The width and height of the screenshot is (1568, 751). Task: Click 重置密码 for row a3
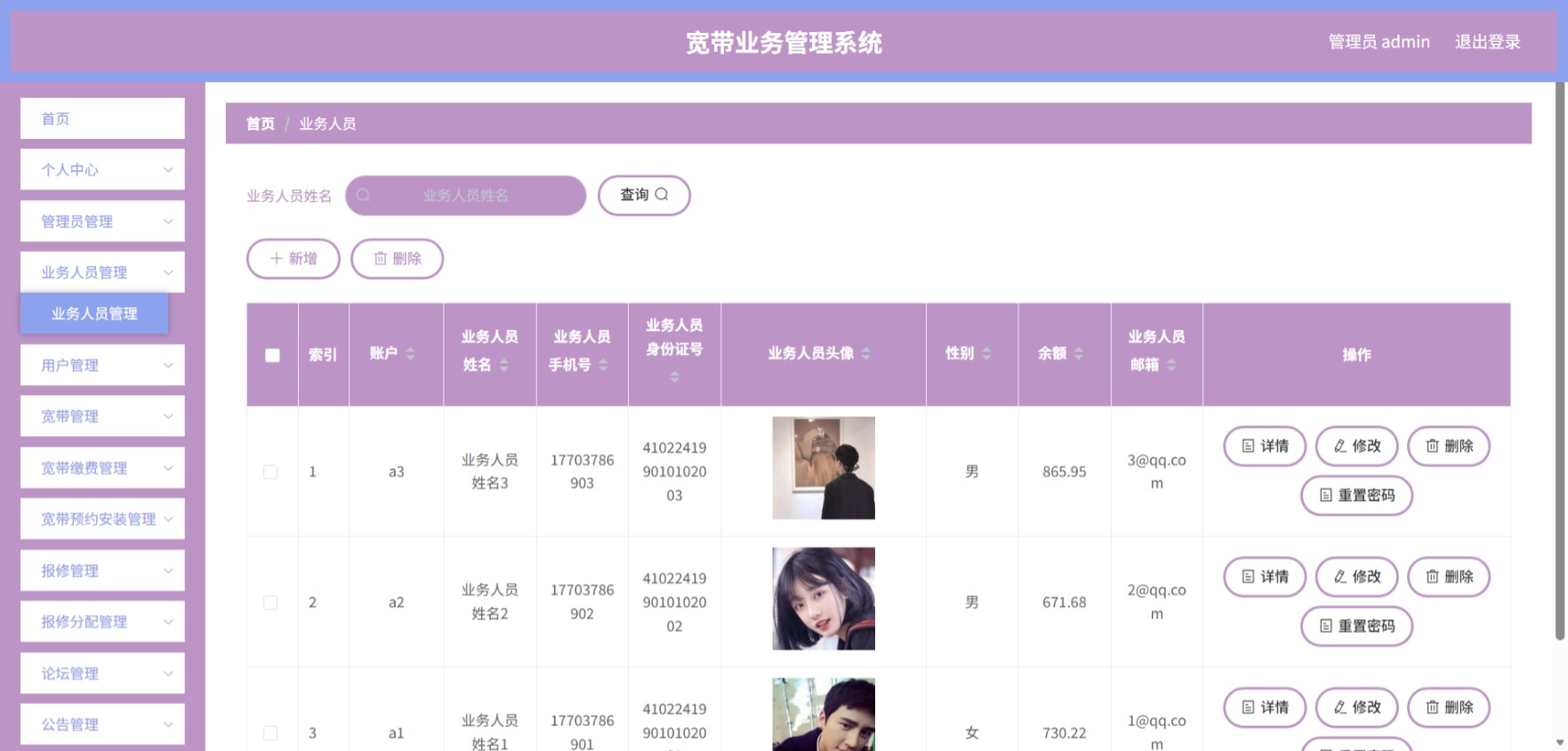coord(1356,496)
